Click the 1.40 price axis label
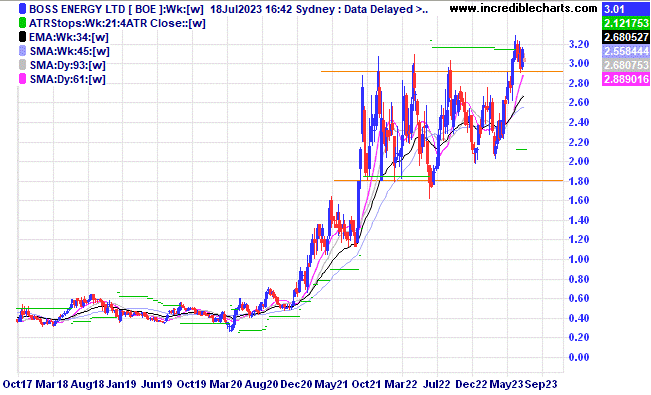The height and width of the screenshot is (395, 651). coord(579,220)
